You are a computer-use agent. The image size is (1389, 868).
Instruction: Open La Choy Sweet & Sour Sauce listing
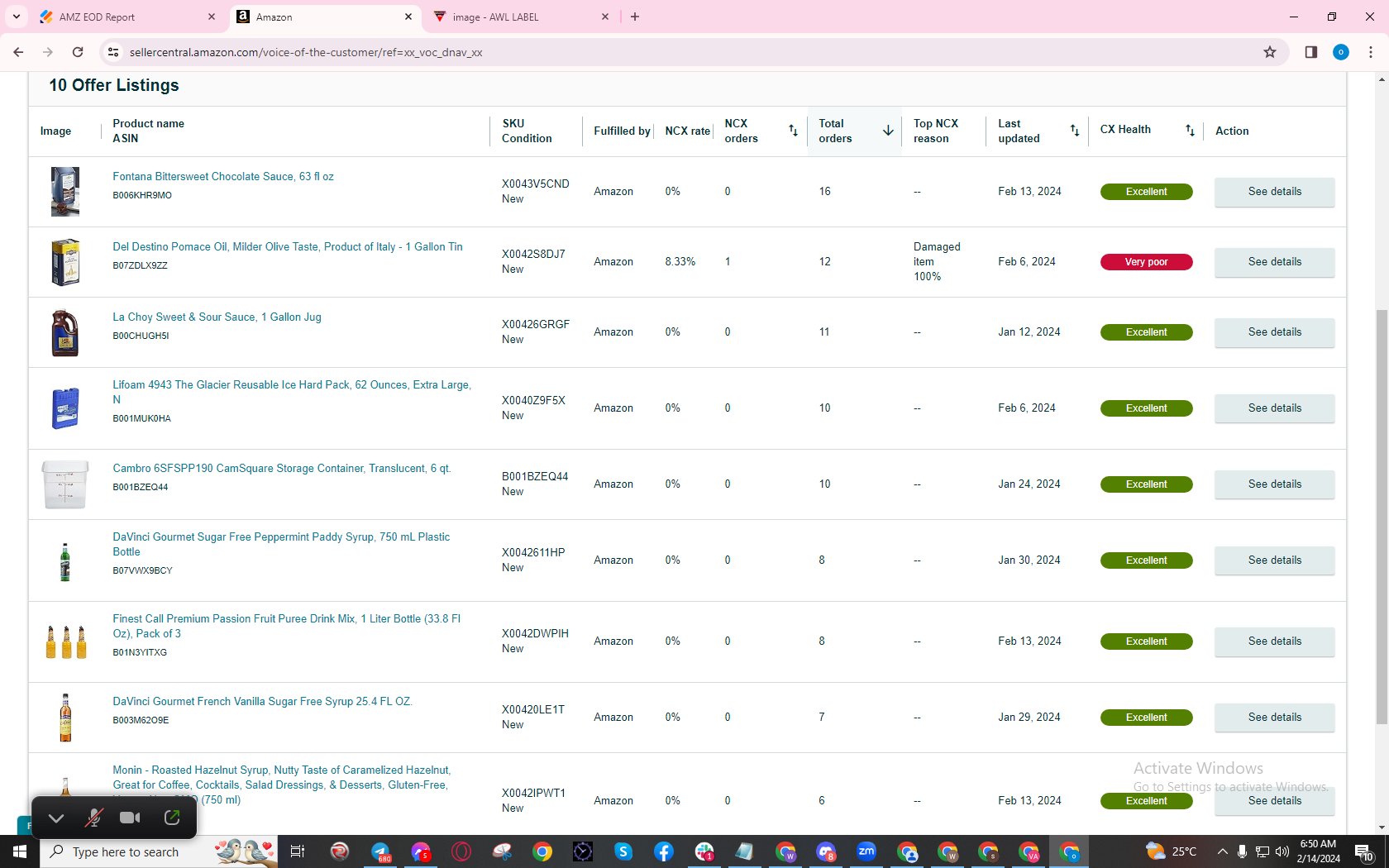(x=217, y=317)
